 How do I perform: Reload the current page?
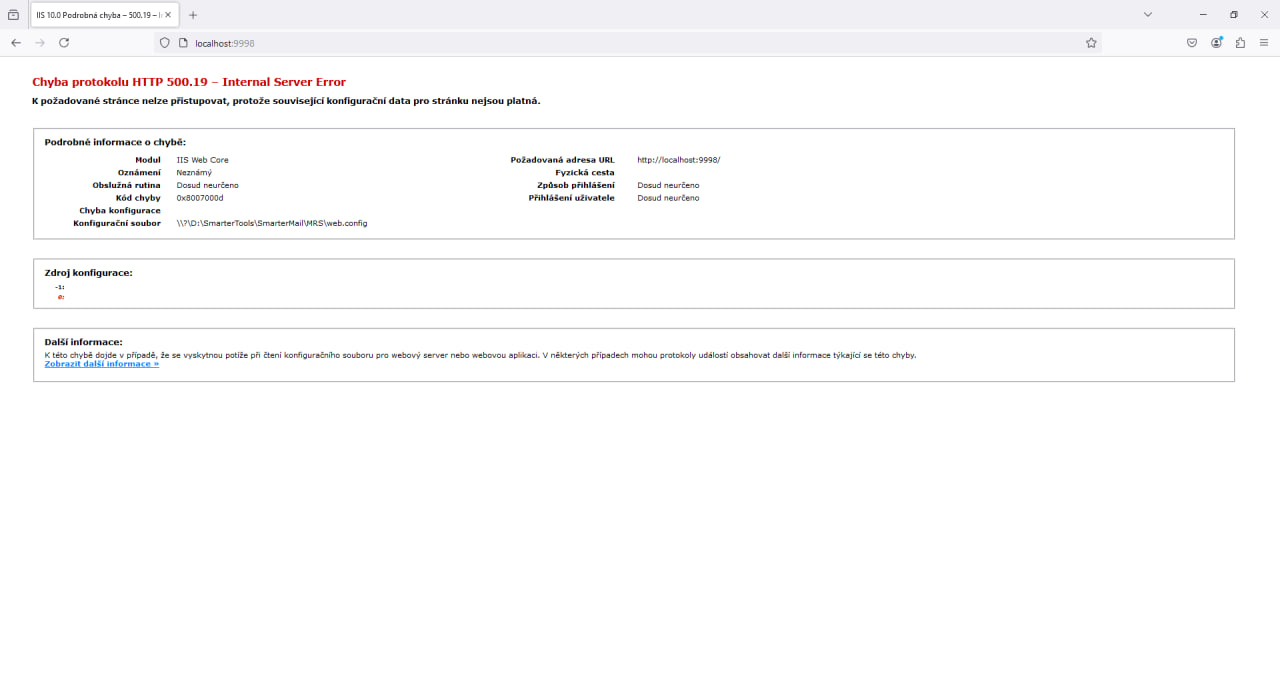[64, 43]
